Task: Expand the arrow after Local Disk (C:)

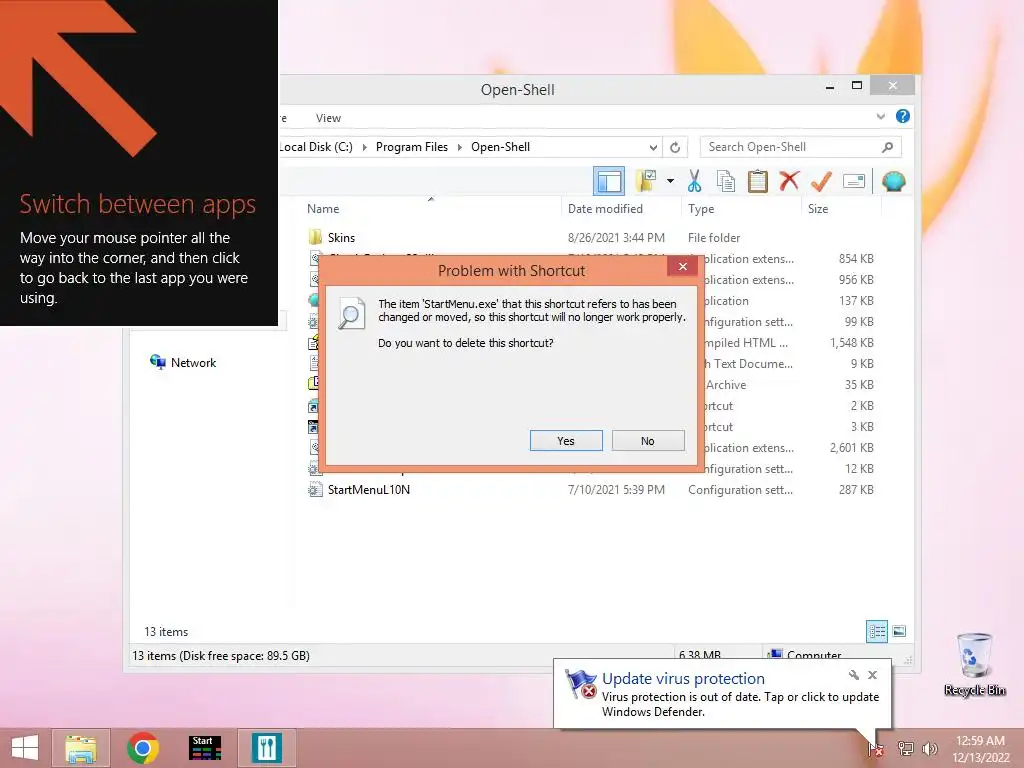Action: tap(364, 147)
